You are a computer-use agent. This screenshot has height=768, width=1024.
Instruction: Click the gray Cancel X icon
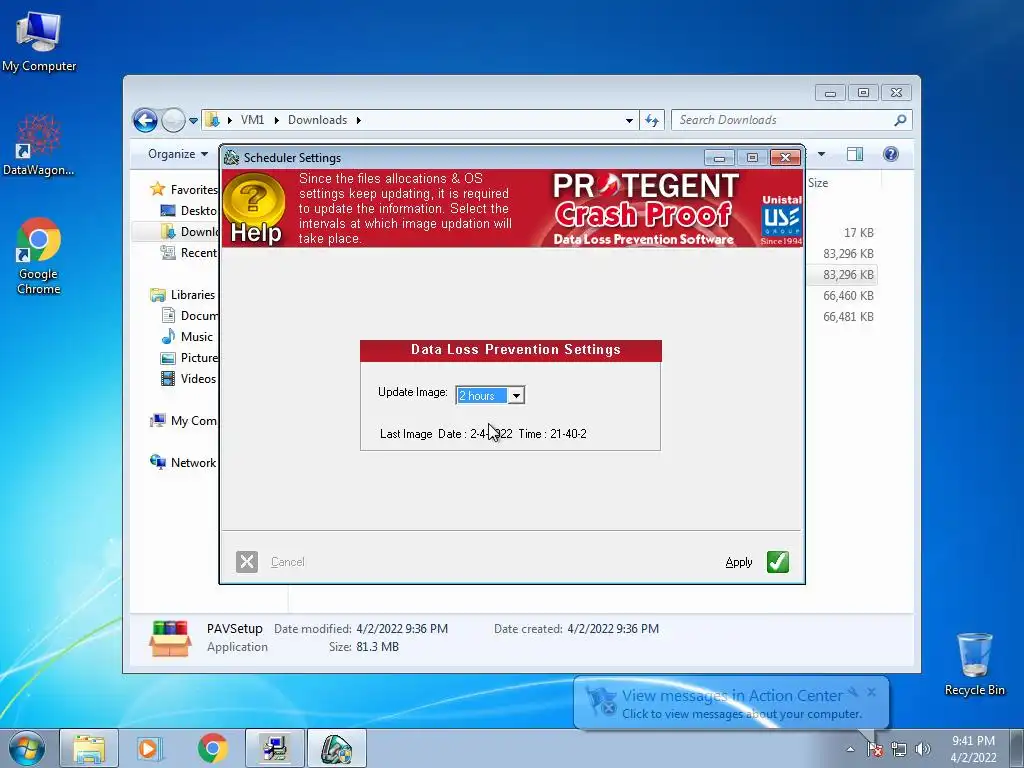[247, 562]
